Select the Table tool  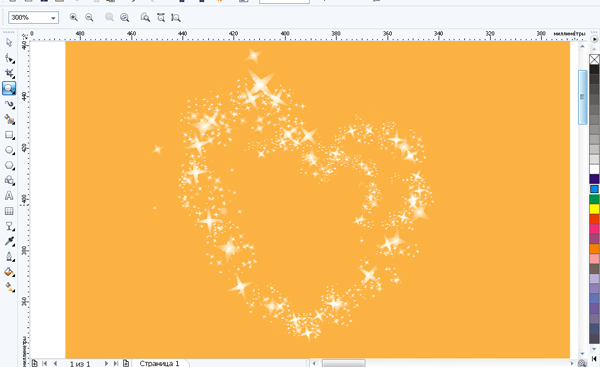tap(9, 211)
